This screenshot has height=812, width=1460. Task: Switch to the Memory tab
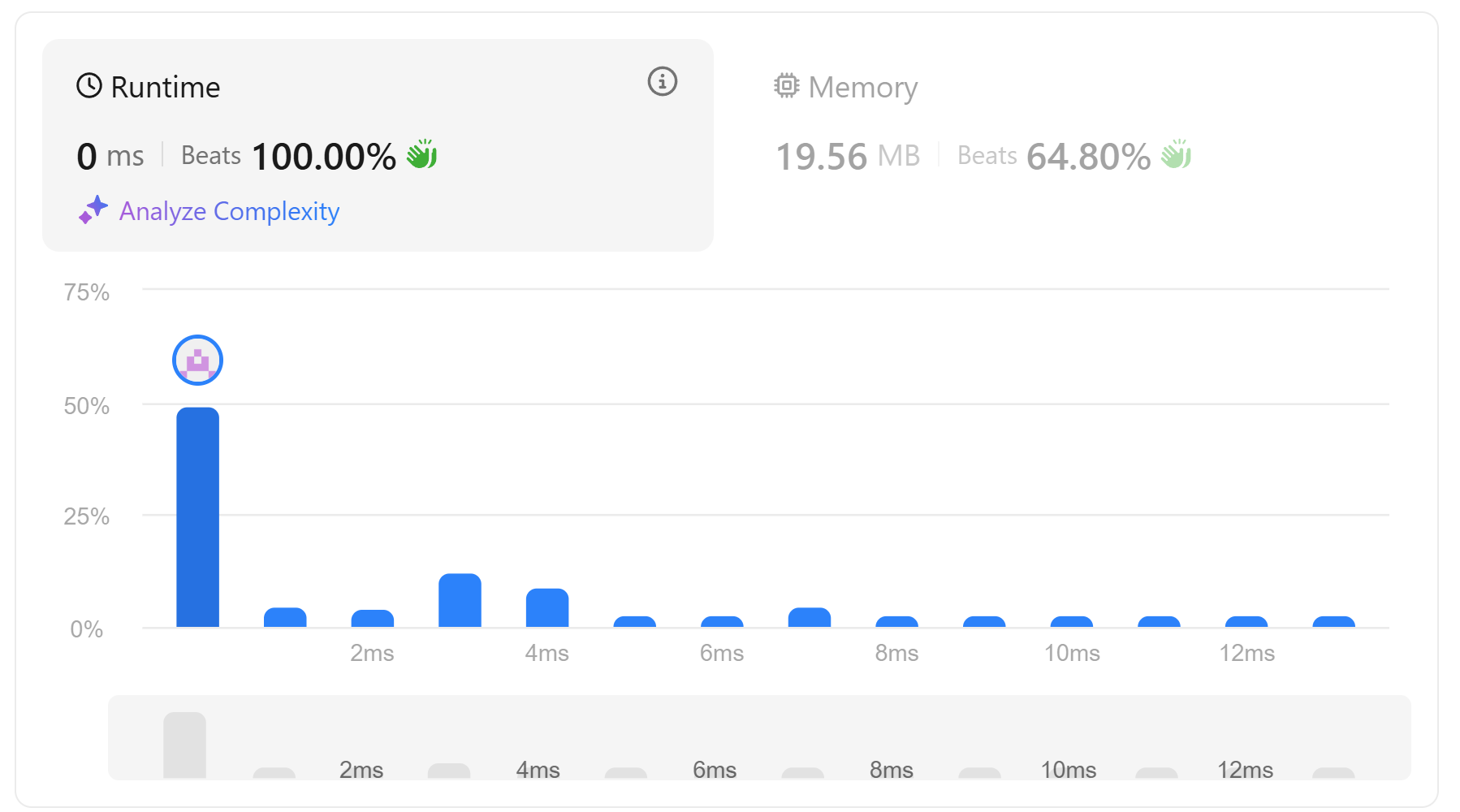[862, 87]
